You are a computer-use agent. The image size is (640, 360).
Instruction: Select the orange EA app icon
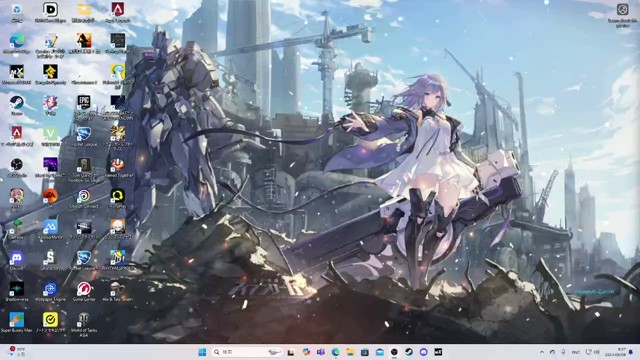[50, 198]
